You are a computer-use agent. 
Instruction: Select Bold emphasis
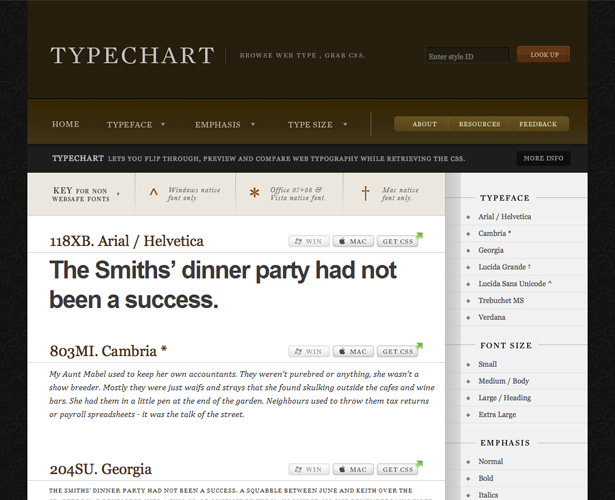click(x=486, y=478)
